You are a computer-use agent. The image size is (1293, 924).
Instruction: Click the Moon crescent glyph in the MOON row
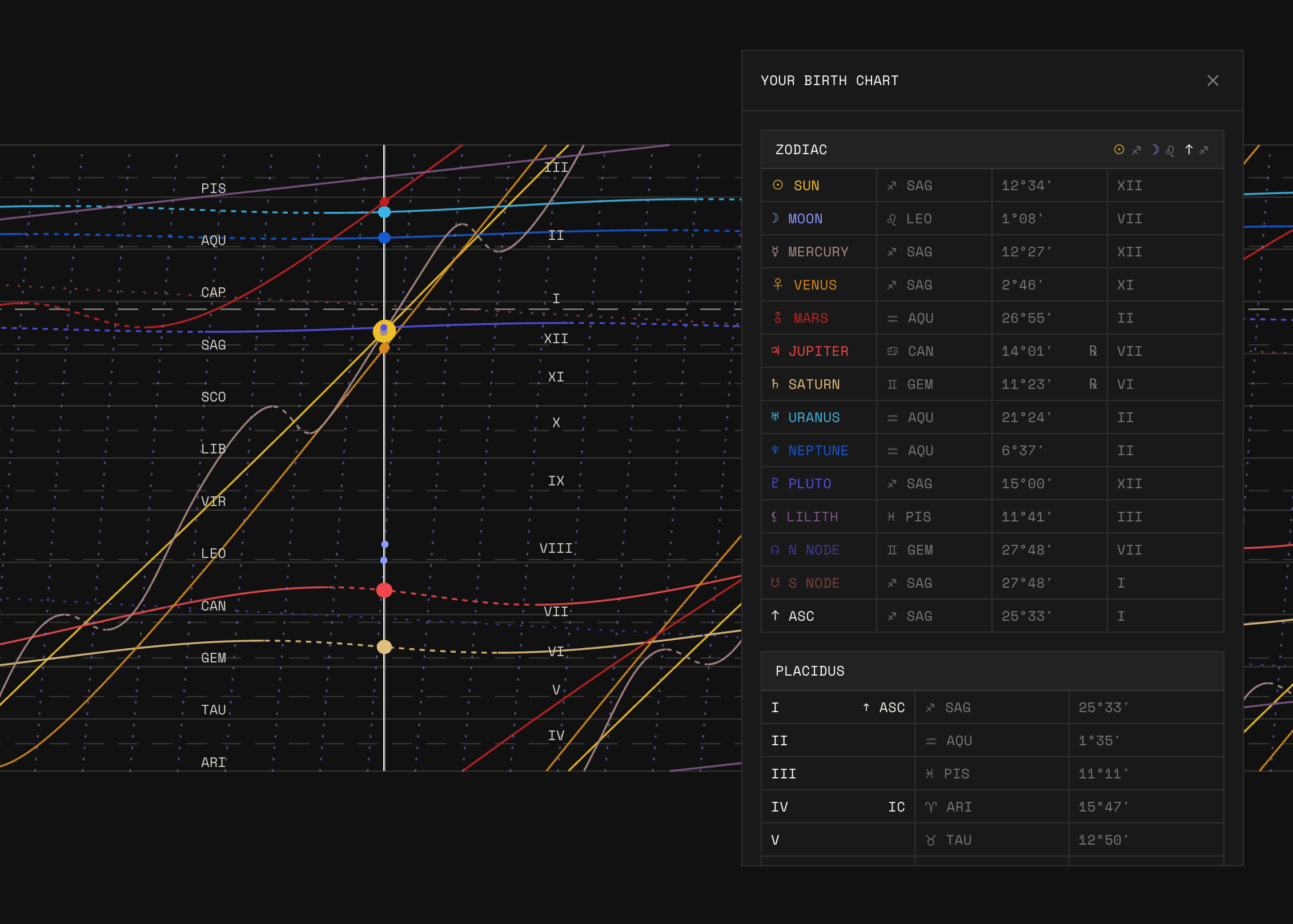point(775,218)
